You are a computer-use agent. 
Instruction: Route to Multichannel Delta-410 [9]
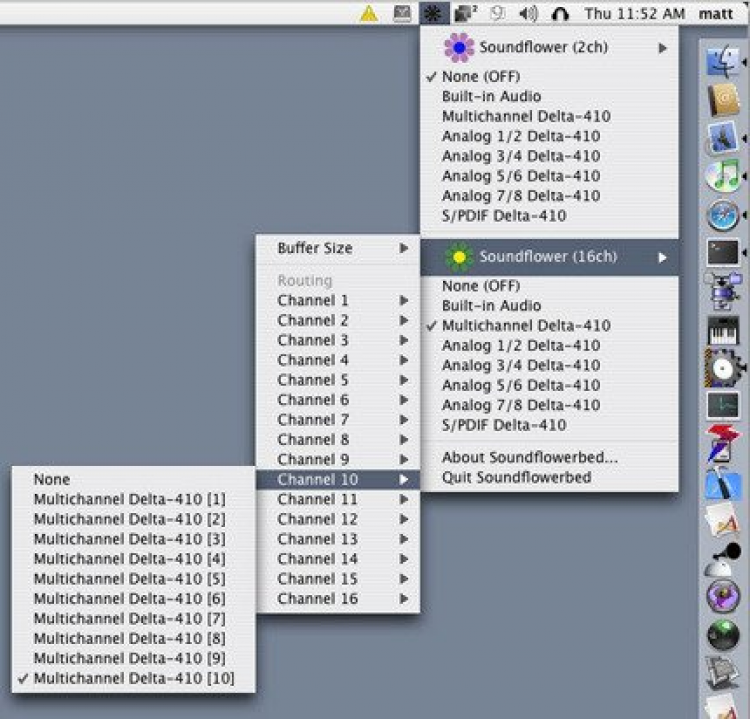pos(134,658)
